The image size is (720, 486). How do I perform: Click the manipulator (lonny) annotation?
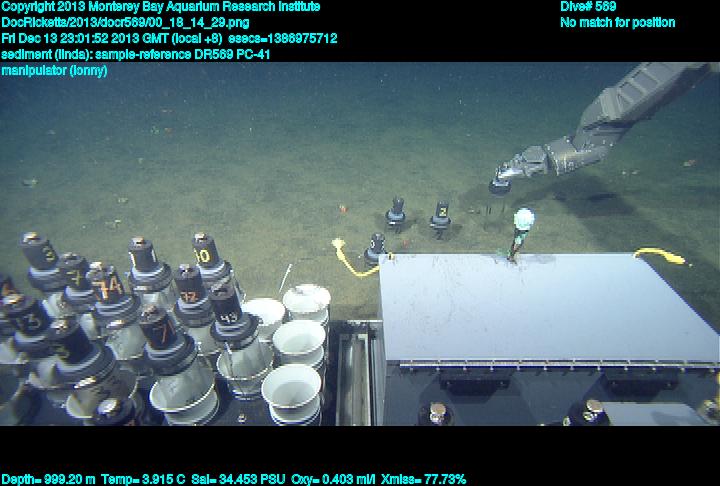click(54, 70)
